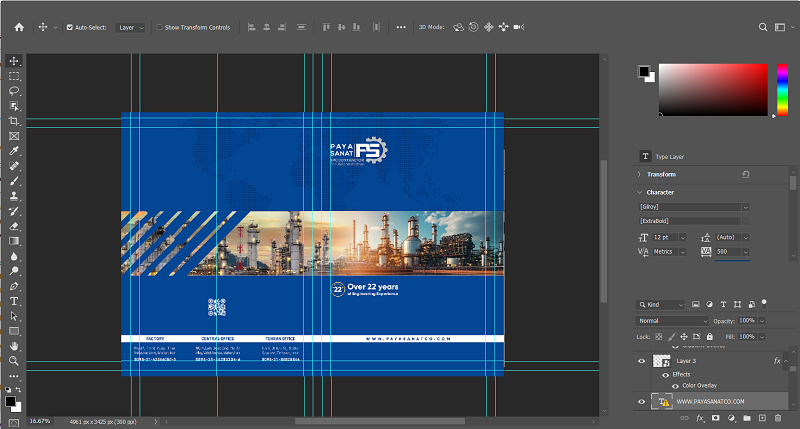The image size is (800, 429).
Task: Click the hue spectrum slider
Action: 782,90
